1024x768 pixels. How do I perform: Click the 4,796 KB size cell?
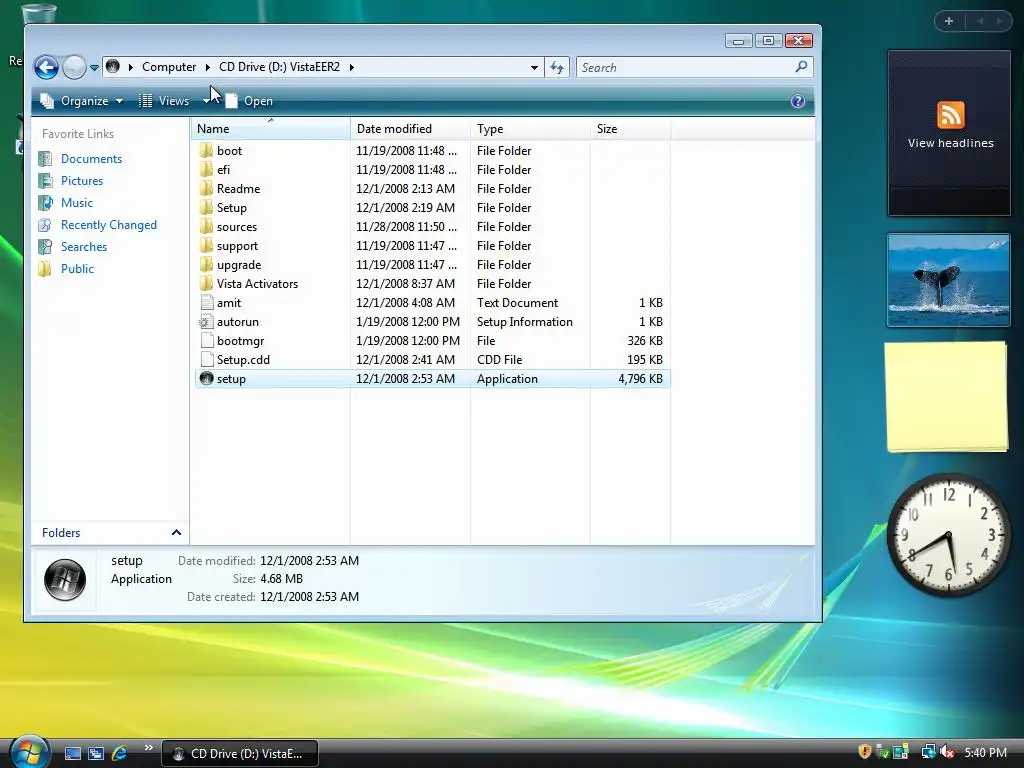click(640, 379)
